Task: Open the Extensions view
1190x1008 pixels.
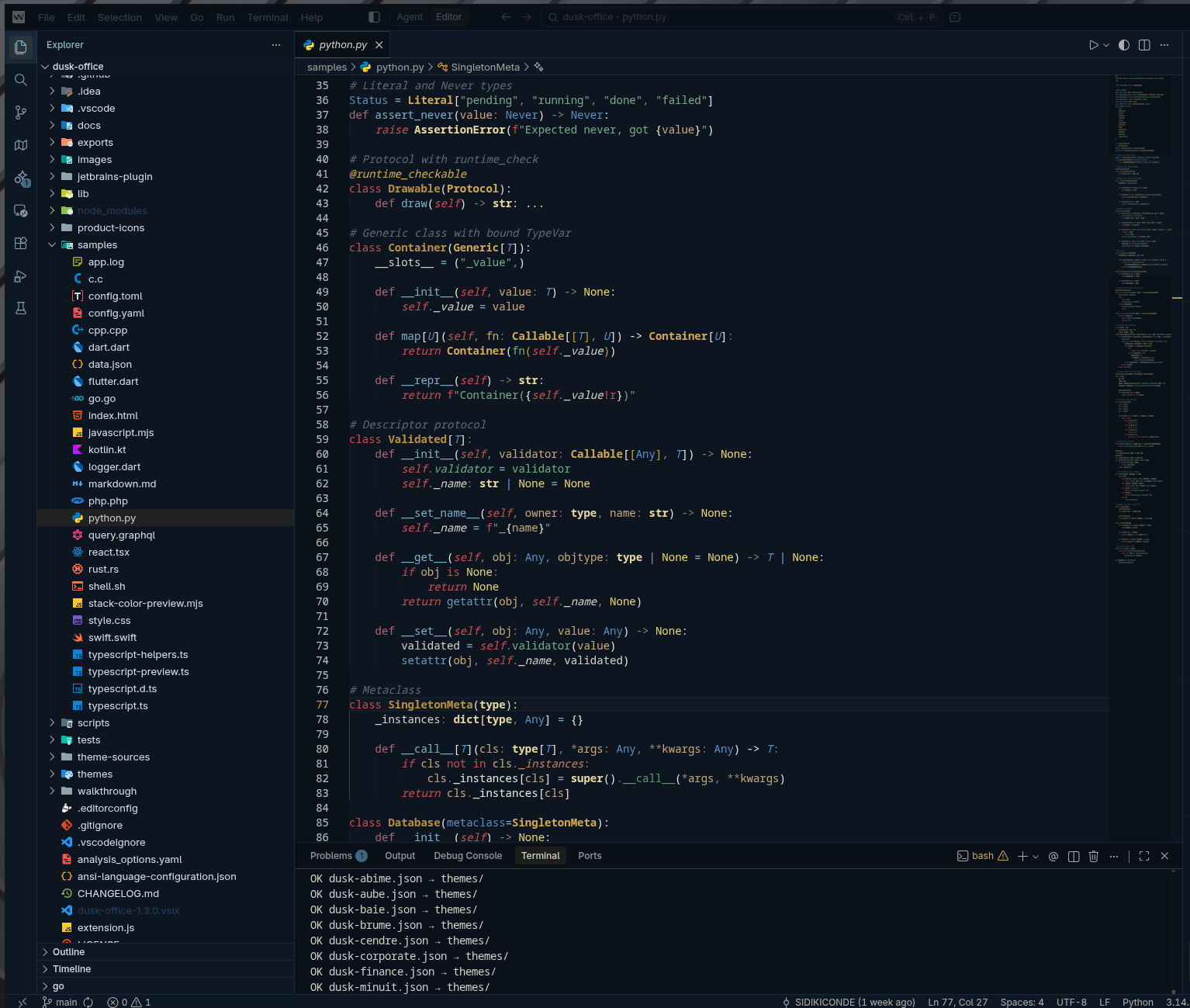Action: pos(21,243)
